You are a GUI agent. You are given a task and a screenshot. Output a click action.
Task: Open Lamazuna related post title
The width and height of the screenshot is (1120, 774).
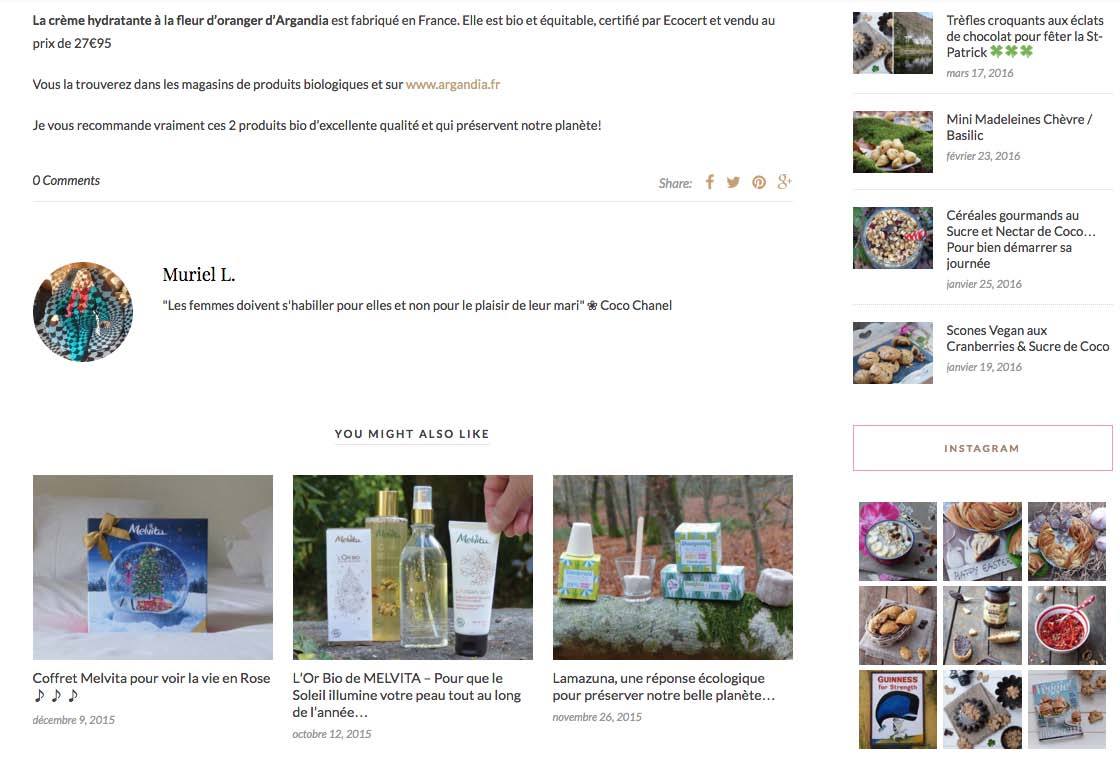[664, 686]
